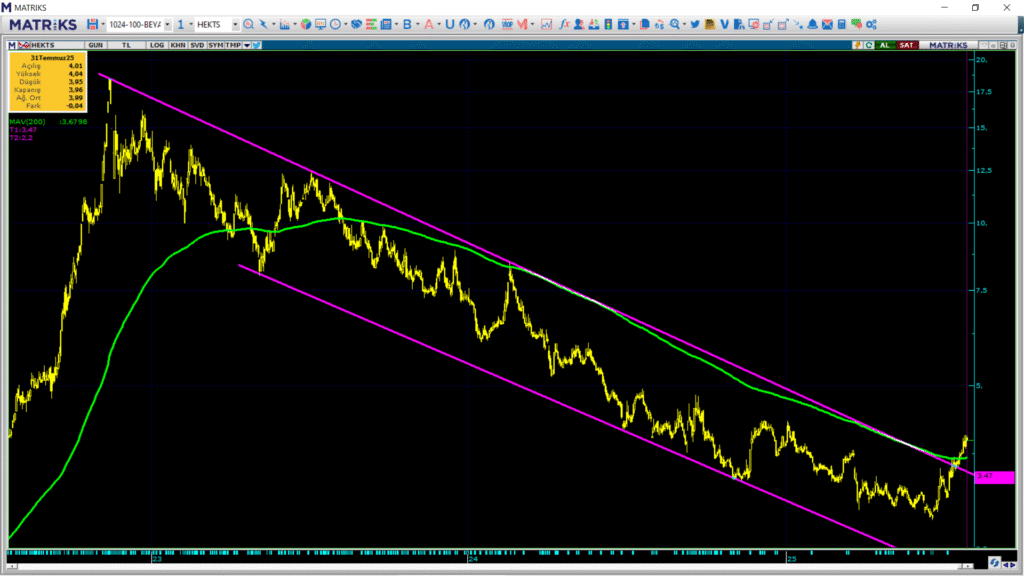1024x576 pixels.
Task: Open the calculator icon in toolbar
Action: (x=842, y=24)
